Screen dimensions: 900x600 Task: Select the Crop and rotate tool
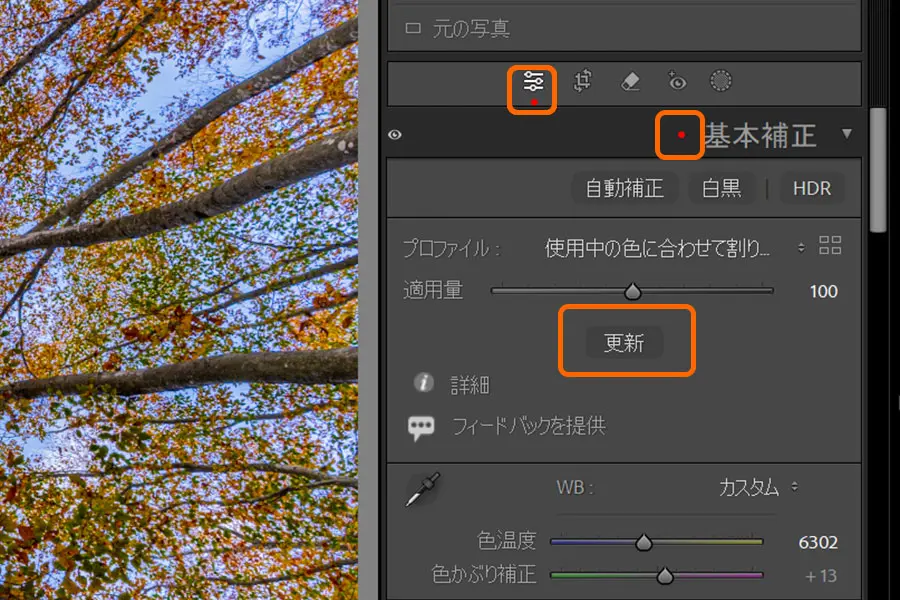point(583,81)
